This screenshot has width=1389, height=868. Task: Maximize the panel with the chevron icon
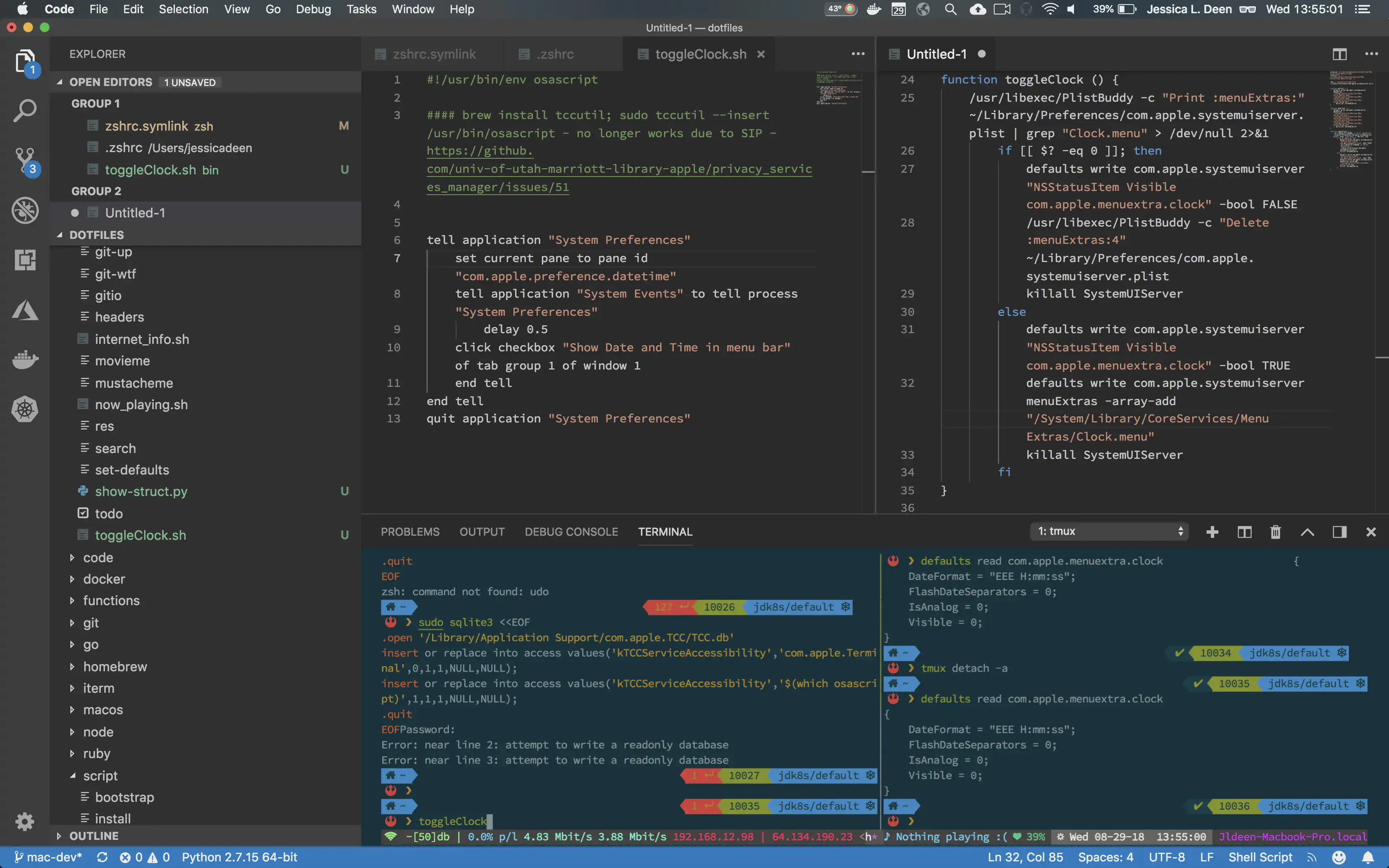(x=1308, y=532)
